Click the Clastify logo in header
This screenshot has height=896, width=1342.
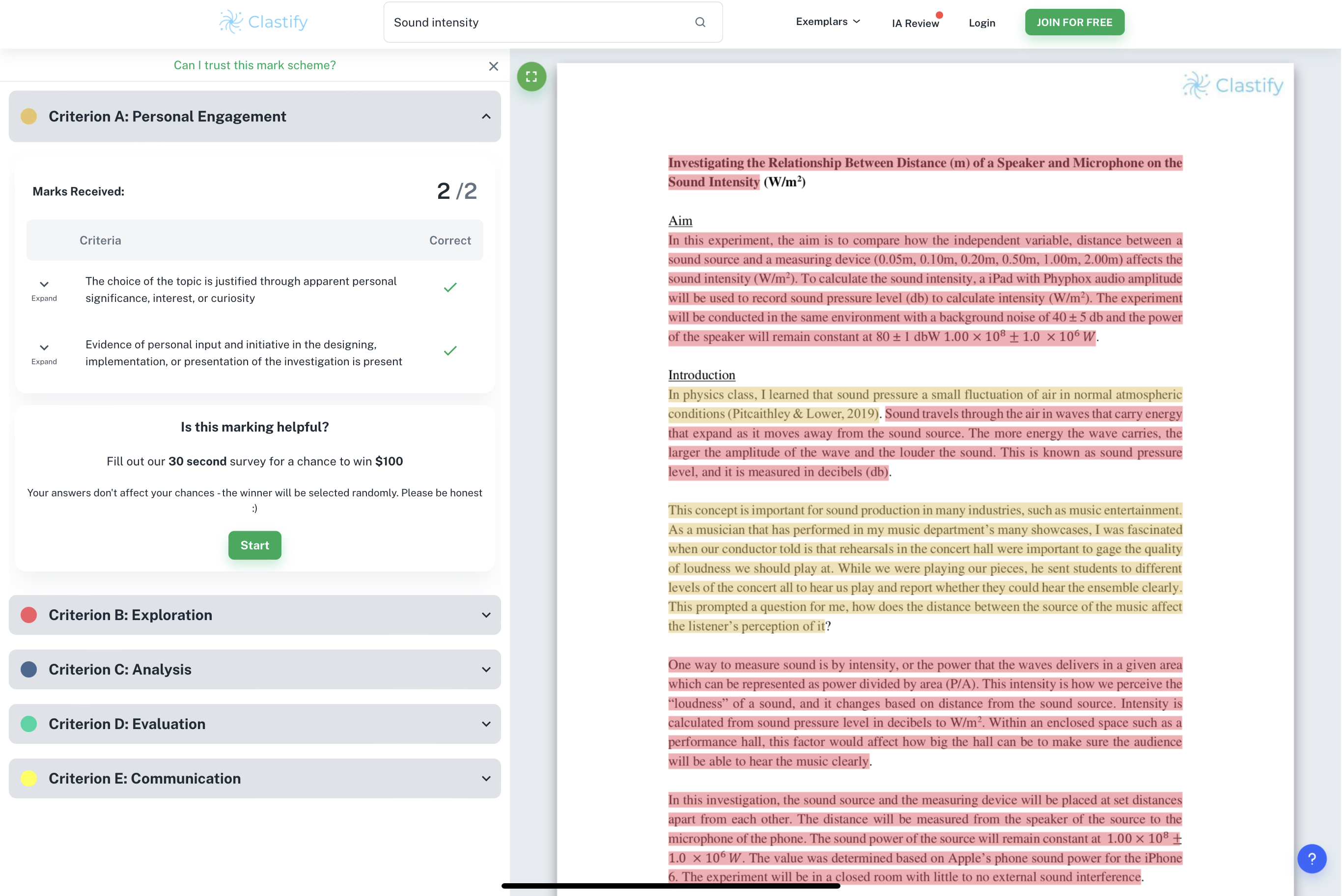coord(263,22)
